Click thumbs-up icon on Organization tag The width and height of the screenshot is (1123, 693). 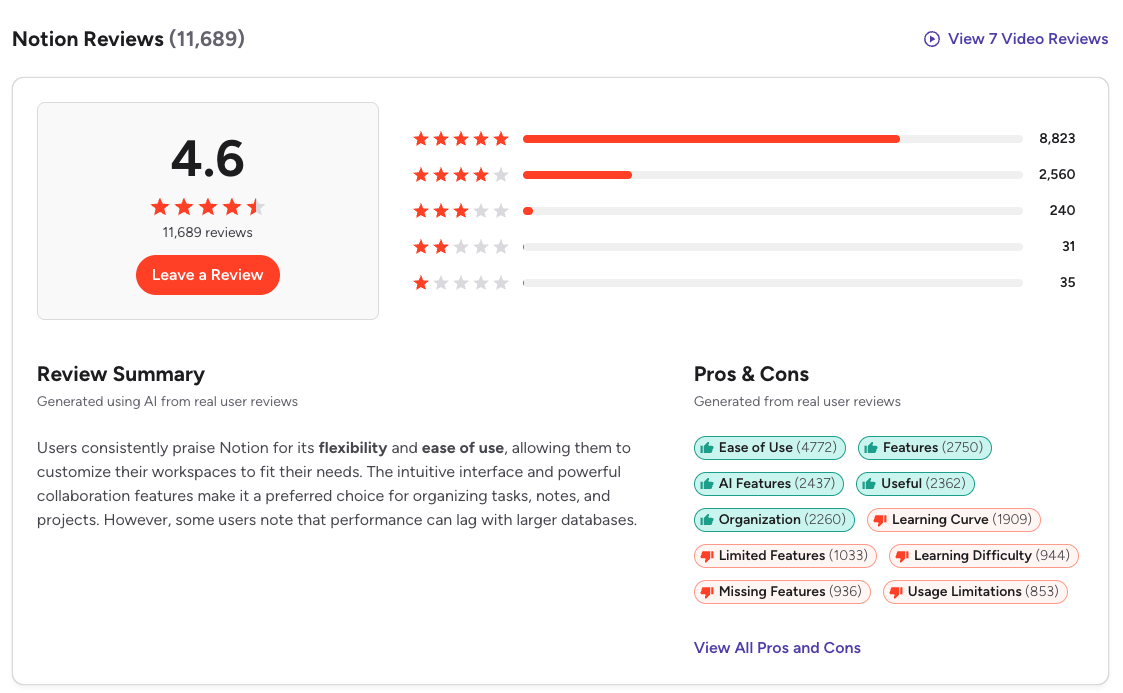pyautogui.click(x=707, y=520)
